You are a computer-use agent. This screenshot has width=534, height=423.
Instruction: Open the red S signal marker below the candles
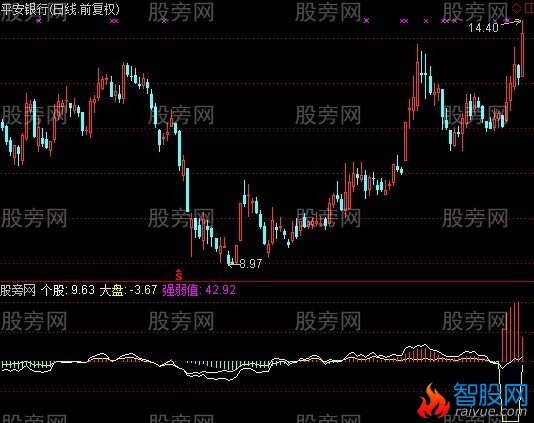179,274
